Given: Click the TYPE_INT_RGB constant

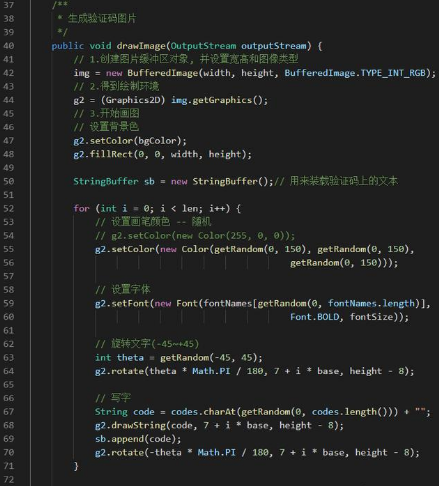Looking at the screenshot, I should [x=393, y=73].
